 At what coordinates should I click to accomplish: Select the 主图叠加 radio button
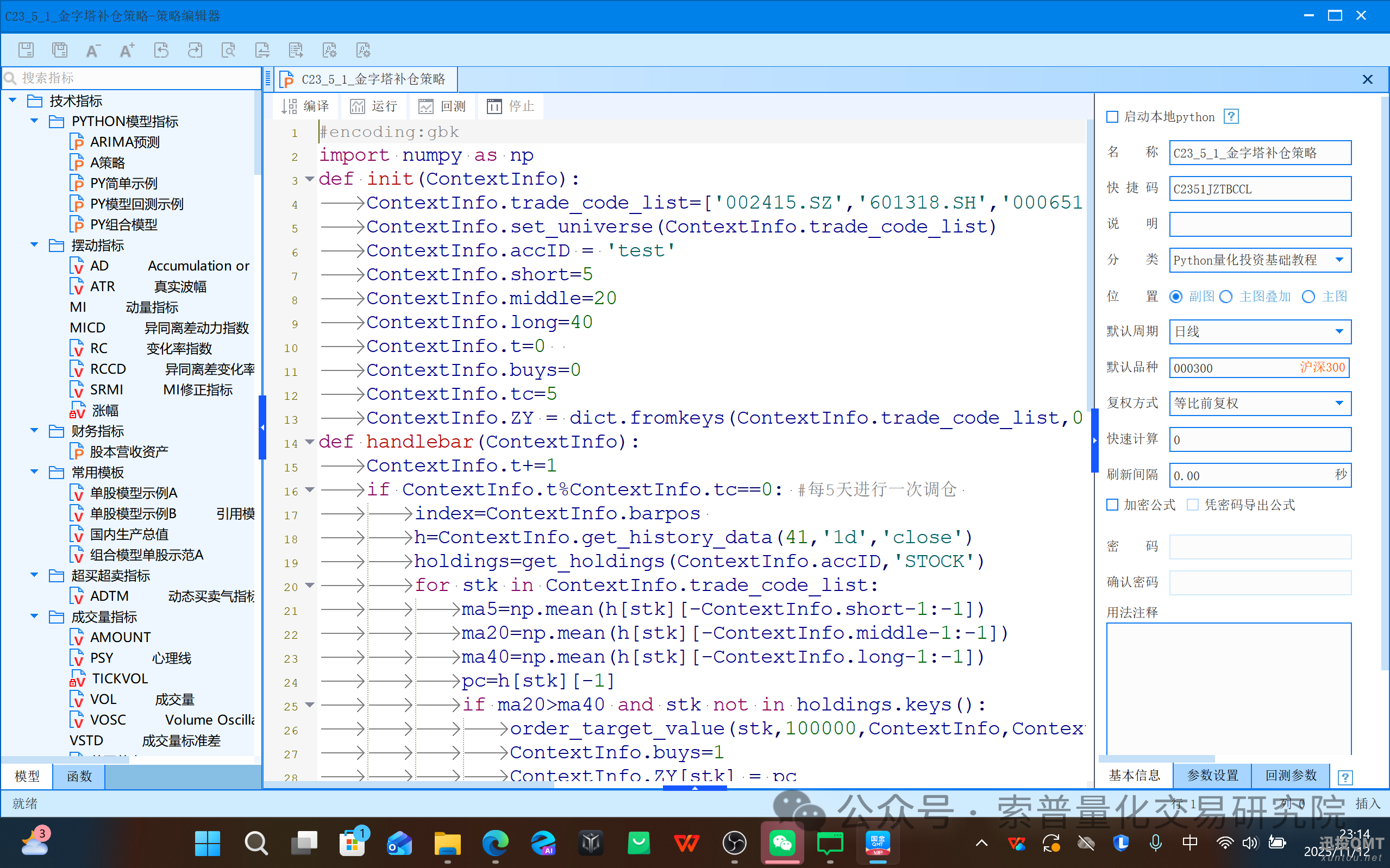[x=1226, y=297]
